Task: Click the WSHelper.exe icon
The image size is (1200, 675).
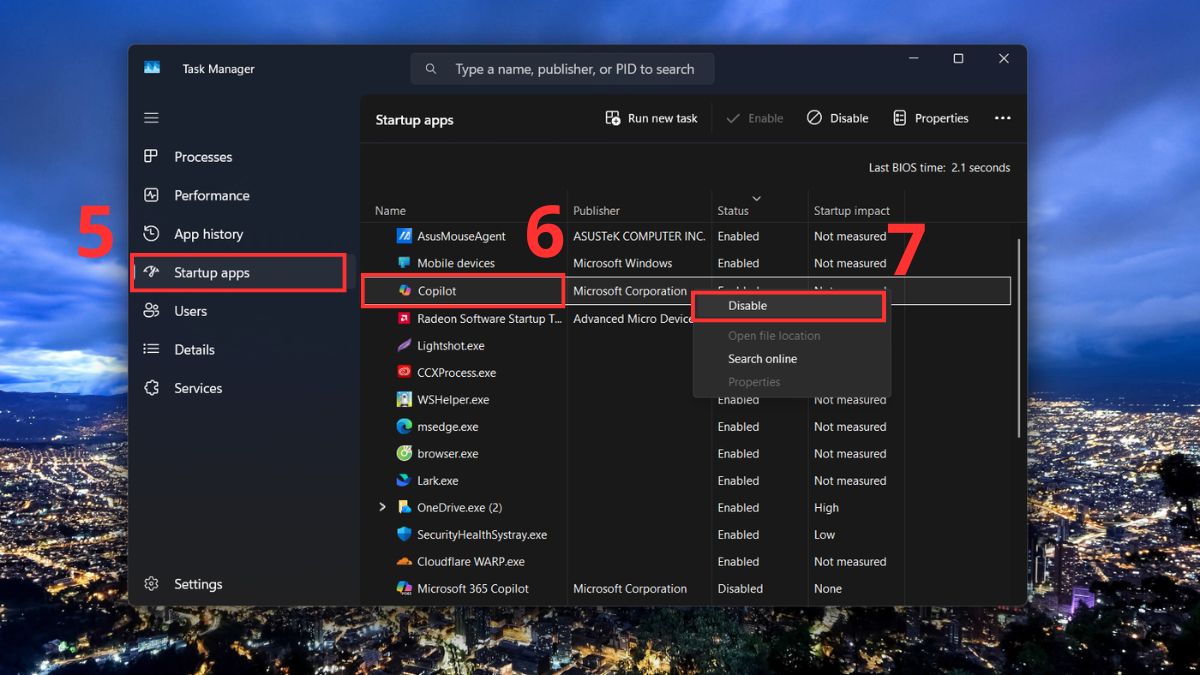Action: pos(404,399)
